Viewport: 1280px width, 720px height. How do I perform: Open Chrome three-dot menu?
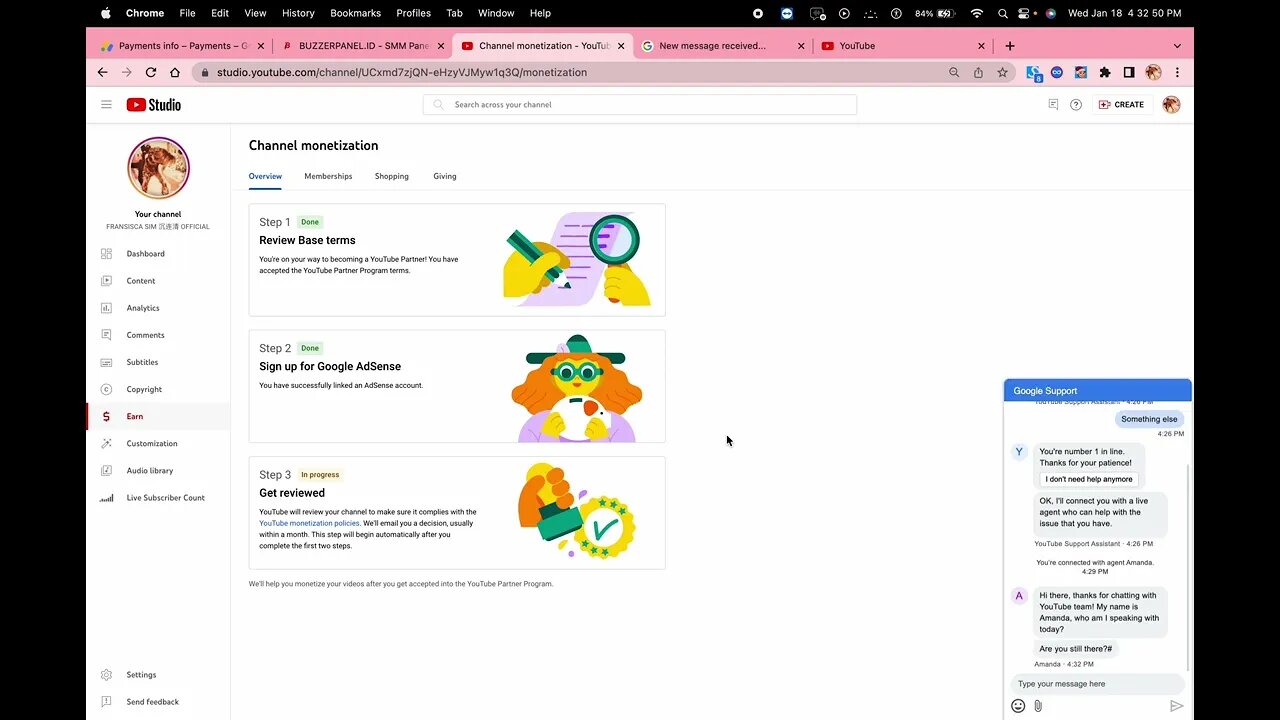1177,72
